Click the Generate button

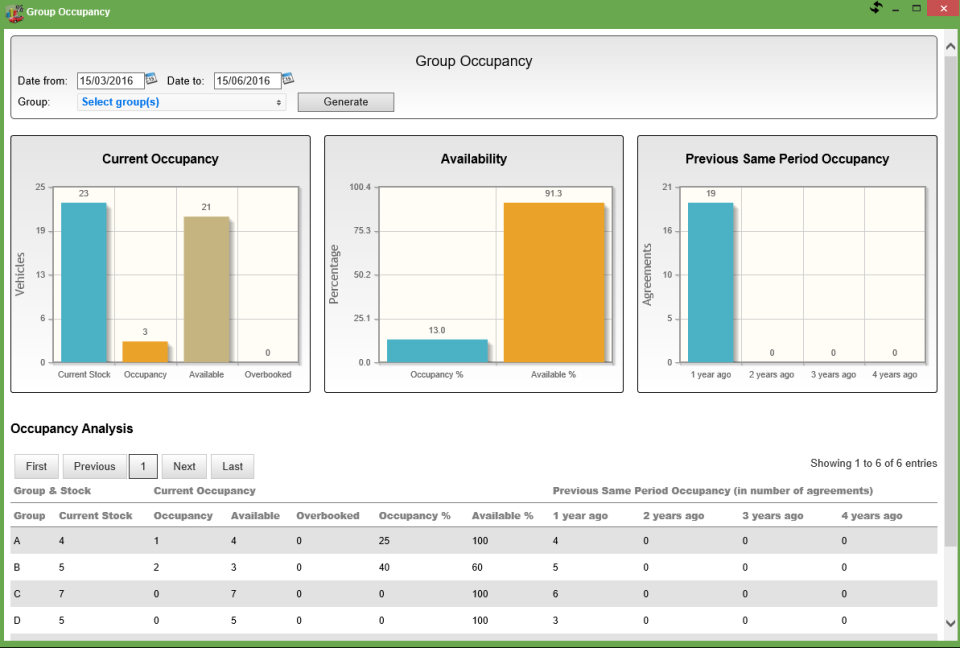[x=346, y=102]
